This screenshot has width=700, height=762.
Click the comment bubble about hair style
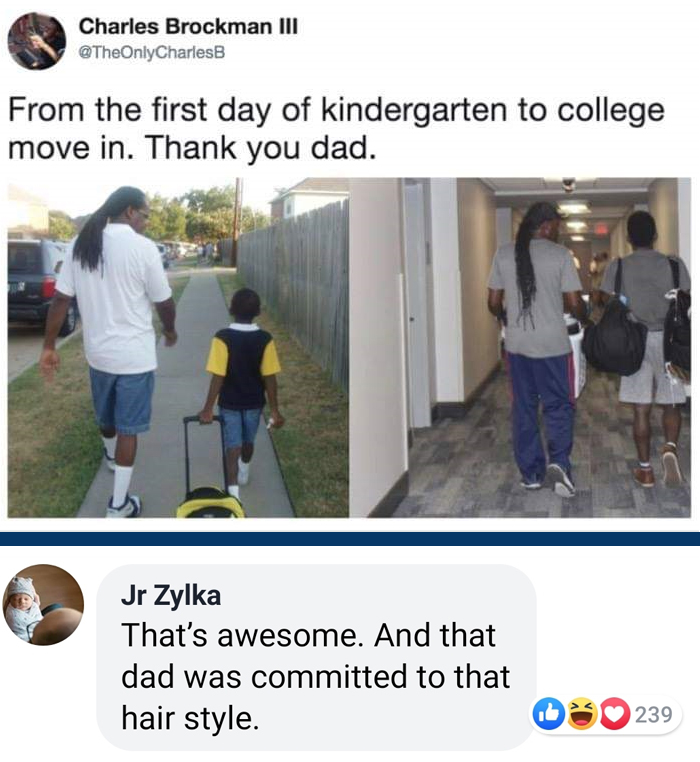pos(316,657)
